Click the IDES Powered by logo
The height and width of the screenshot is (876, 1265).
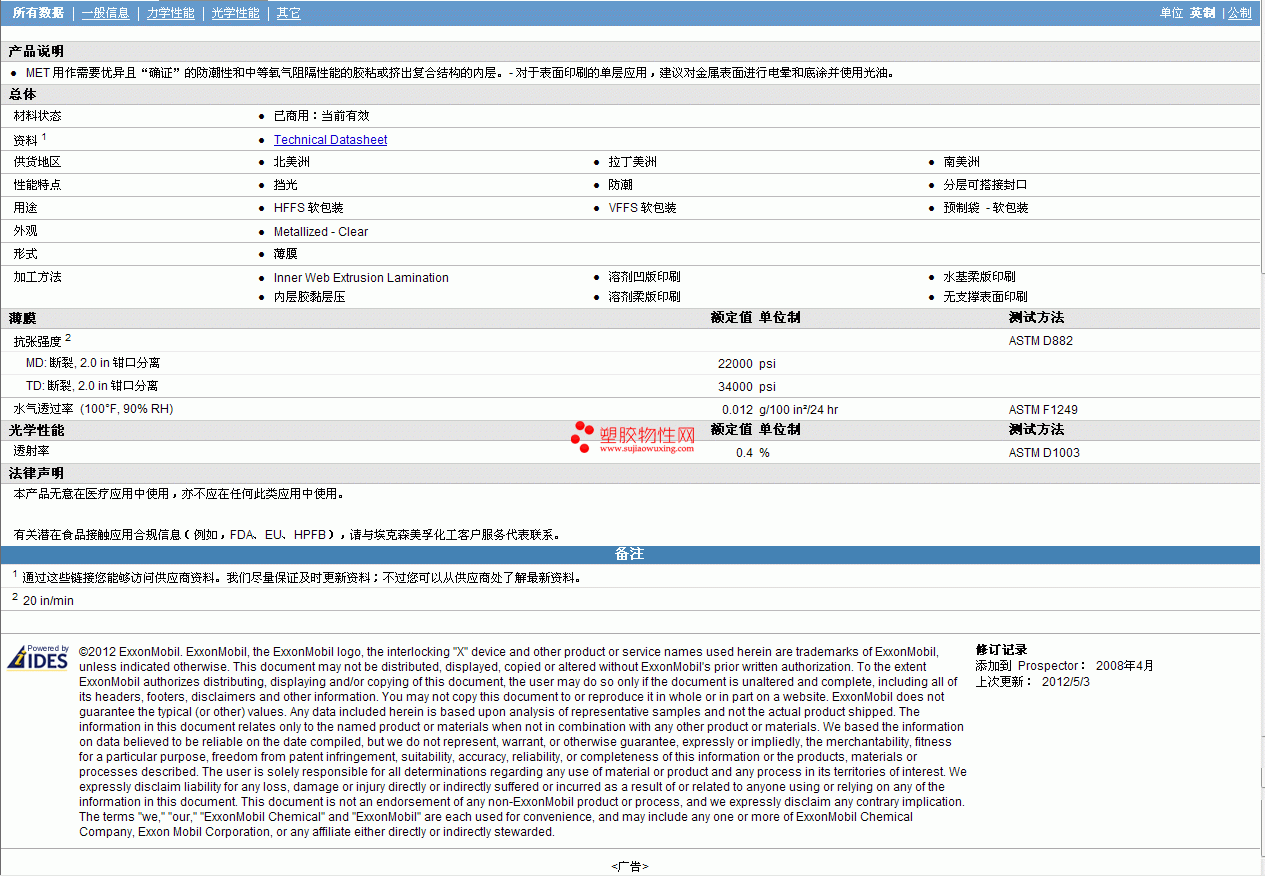(x=38, y=656)
